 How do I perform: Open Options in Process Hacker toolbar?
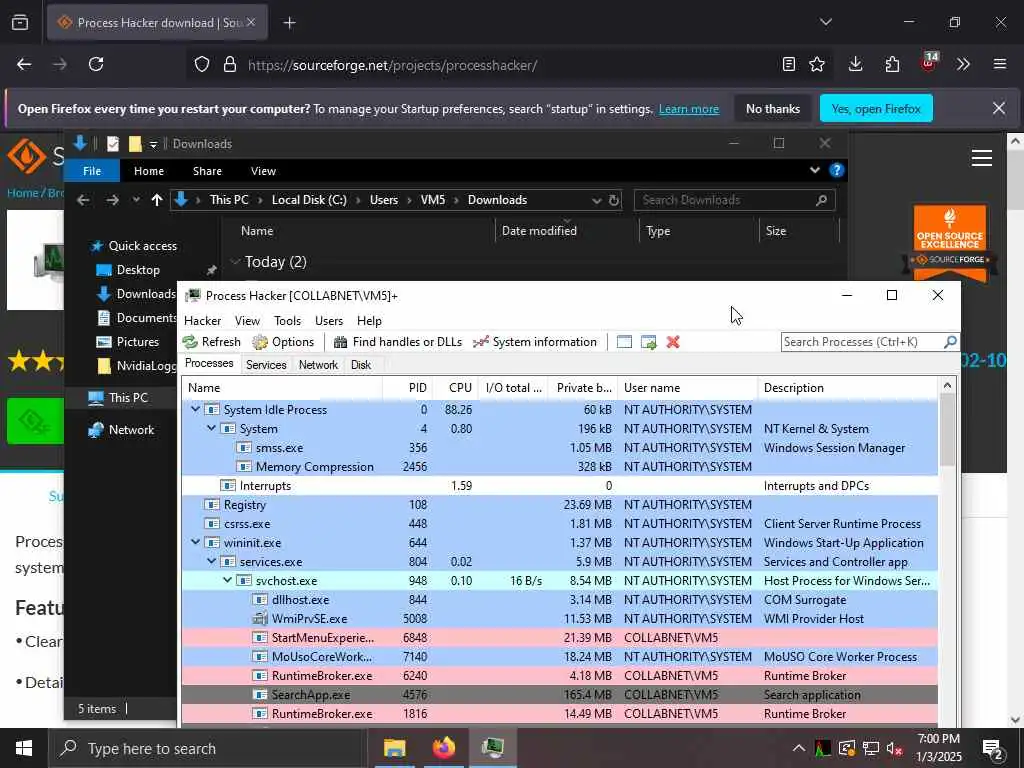pyautogui.click(x=283, y=342)
